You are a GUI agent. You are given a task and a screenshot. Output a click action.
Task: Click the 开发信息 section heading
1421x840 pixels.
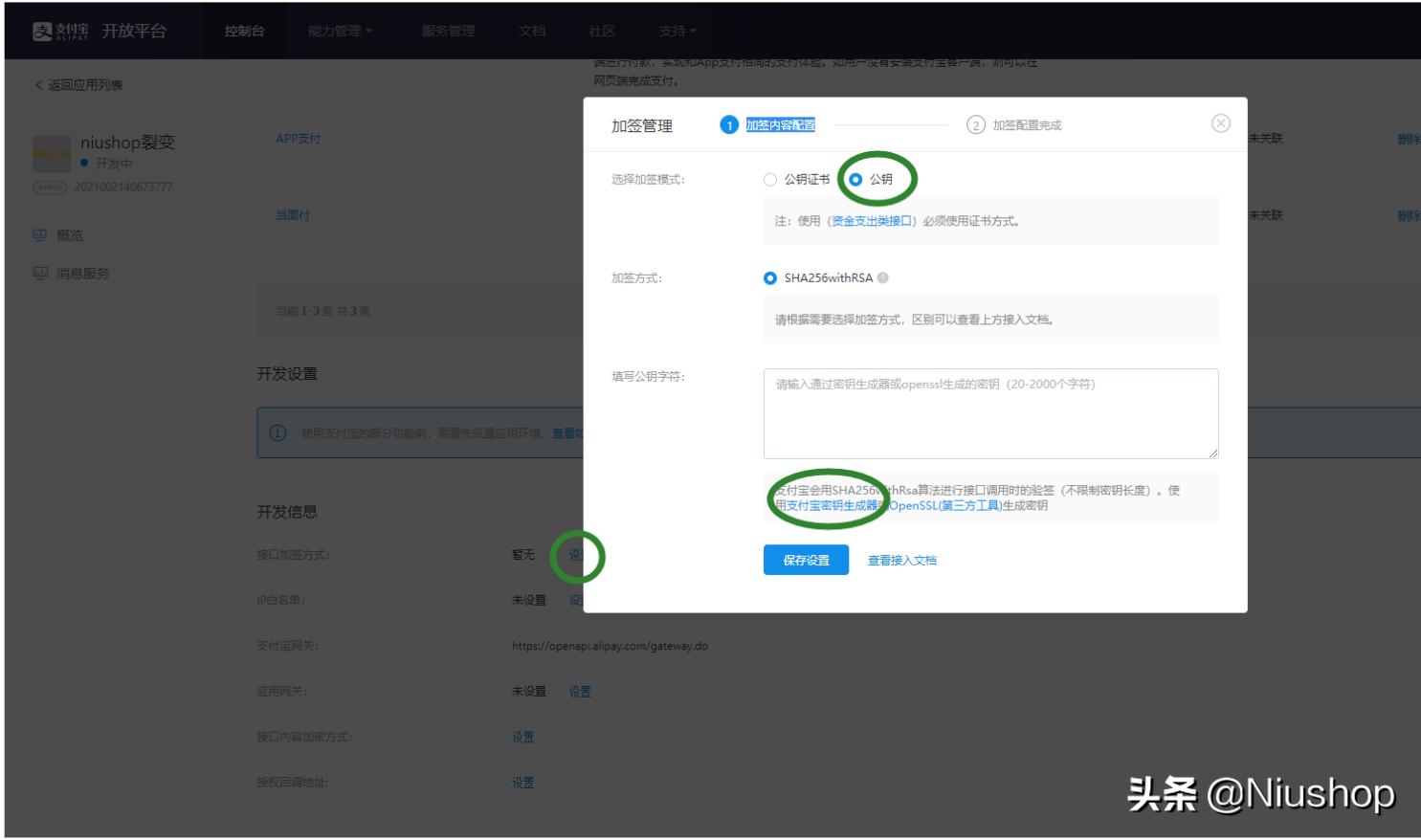[x=287, y=512]
